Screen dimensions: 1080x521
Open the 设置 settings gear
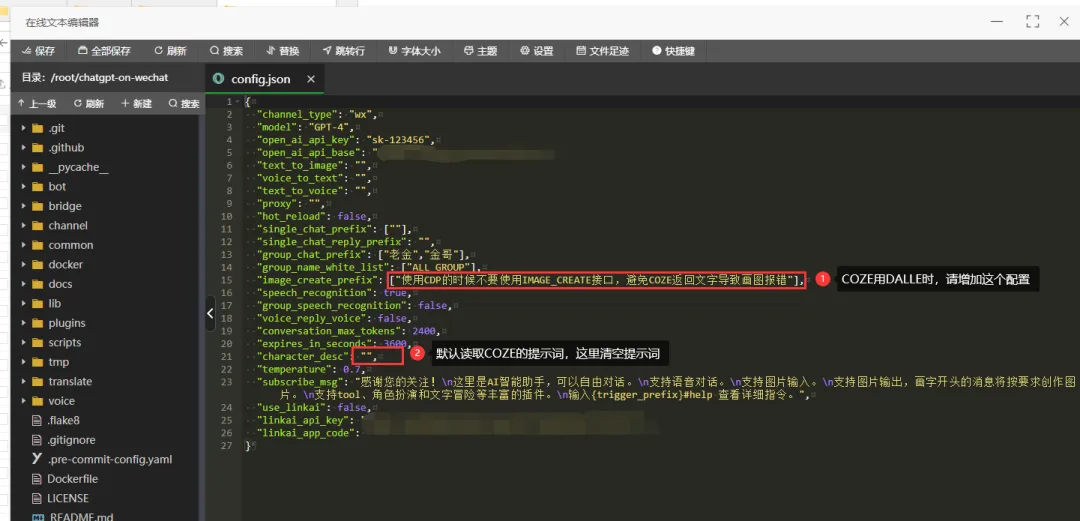click(537, 51)
